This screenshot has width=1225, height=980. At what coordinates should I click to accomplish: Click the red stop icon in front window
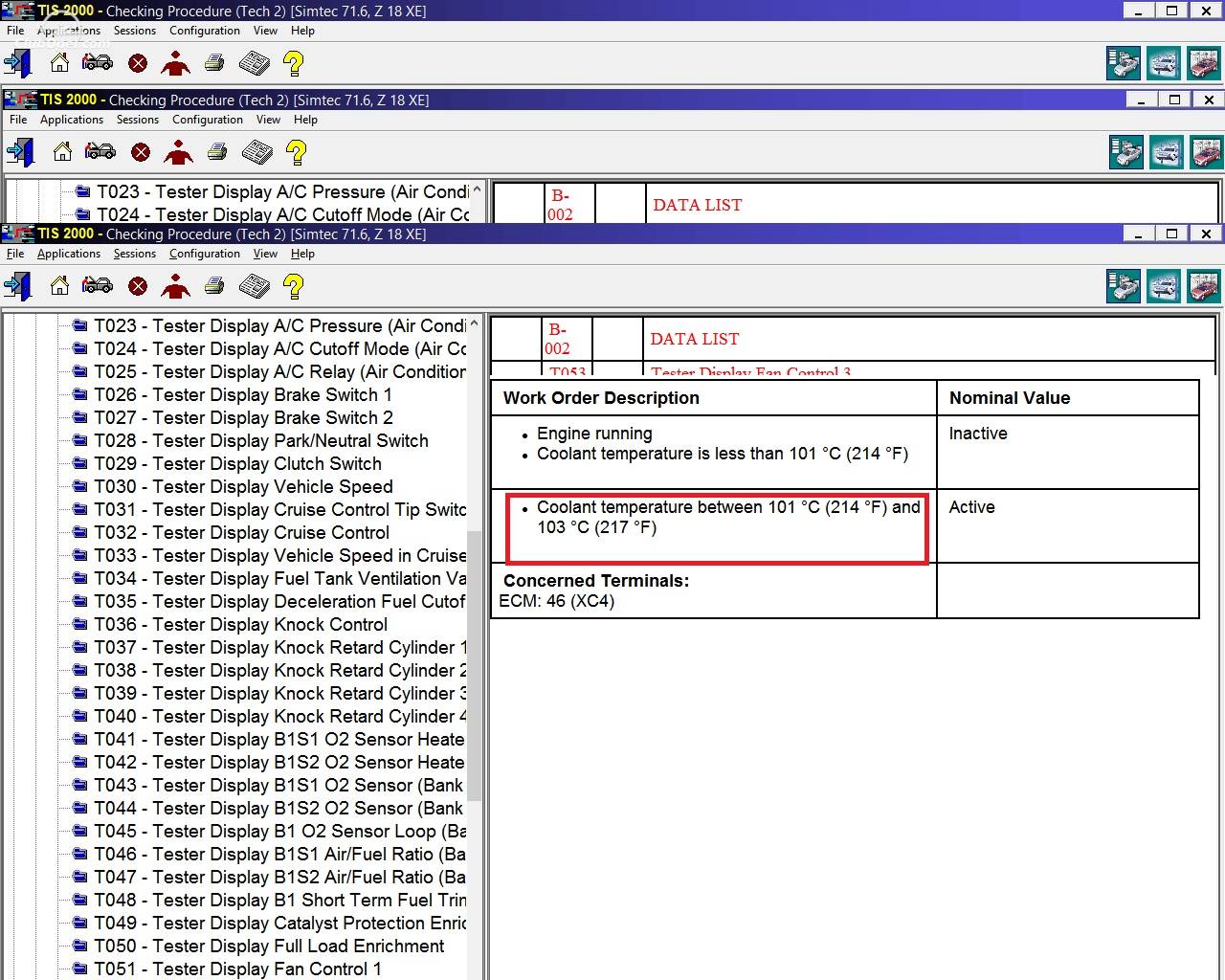[x=138, y=286]
